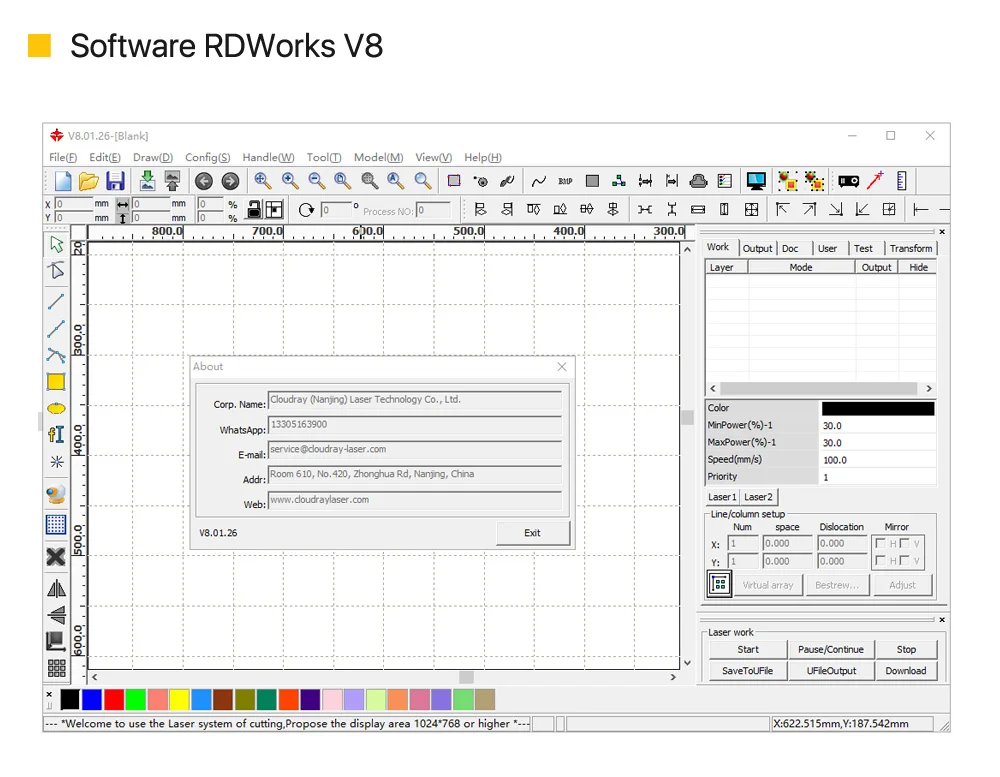Toggle X row mirror H checkbox
1000x777 pixels.
881,544
